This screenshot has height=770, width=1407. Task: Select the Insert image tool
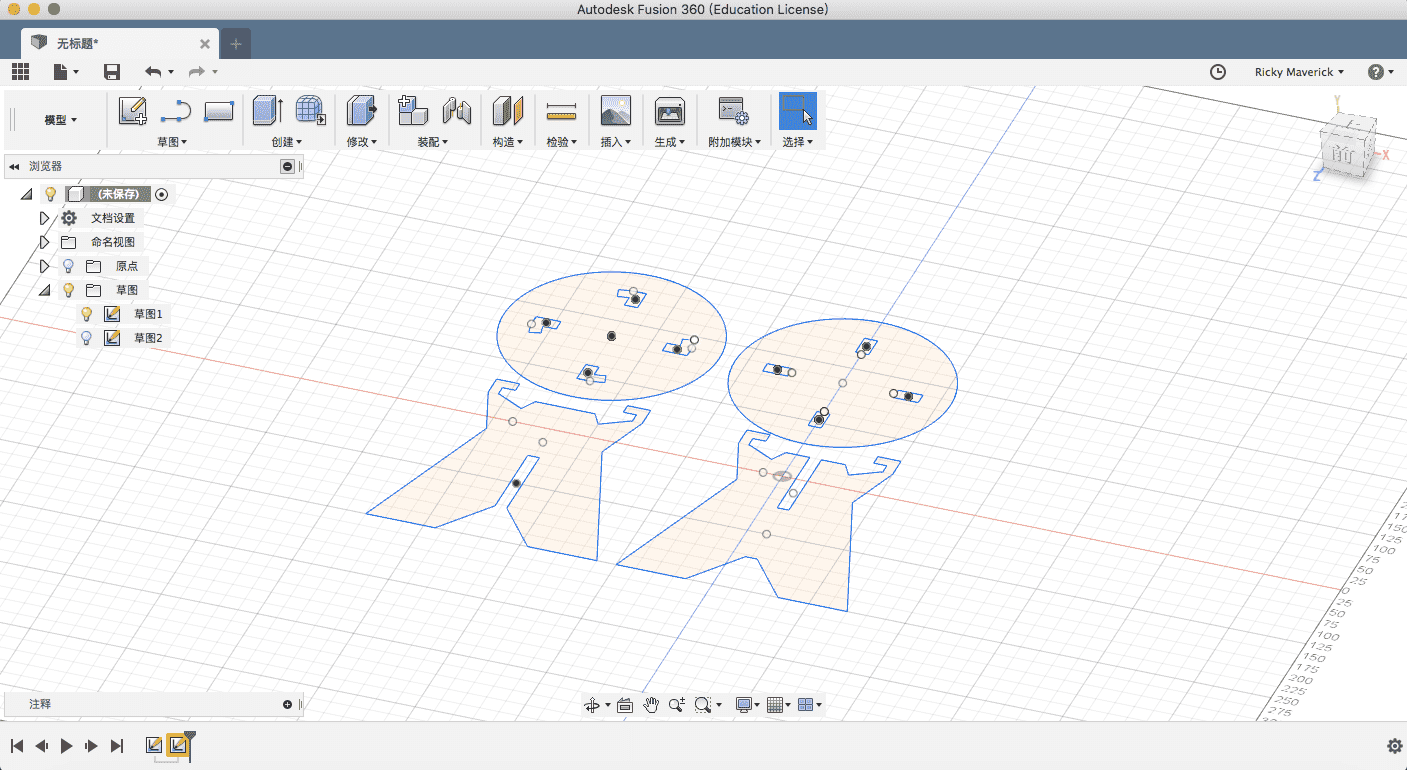[x=615, y=111]
